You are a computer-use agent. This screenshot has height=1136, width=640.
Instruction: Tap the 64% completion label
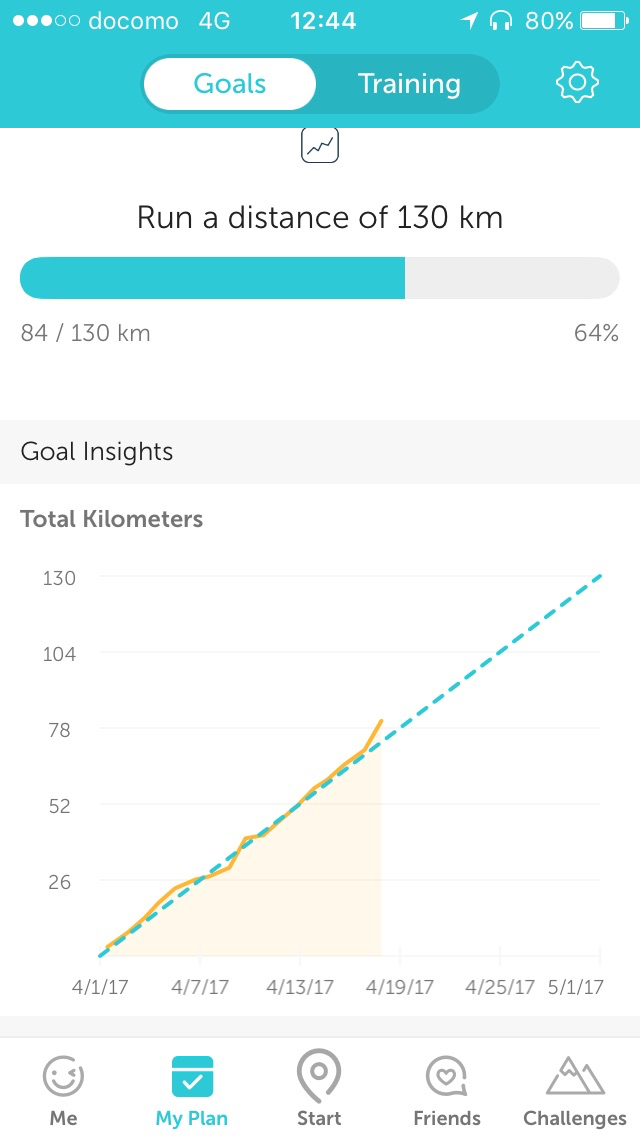(596, 333)
